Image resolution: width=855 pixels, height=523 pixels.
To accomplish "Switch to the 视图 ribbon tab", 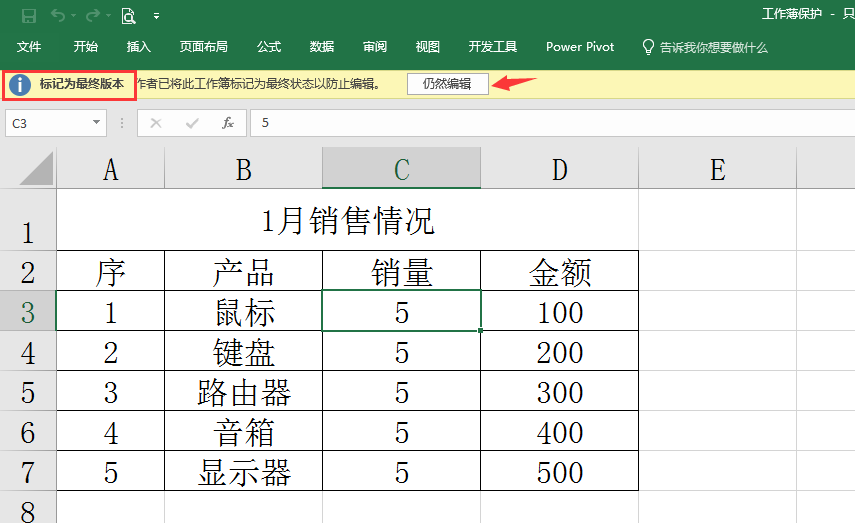I will [x=428, y=47].
